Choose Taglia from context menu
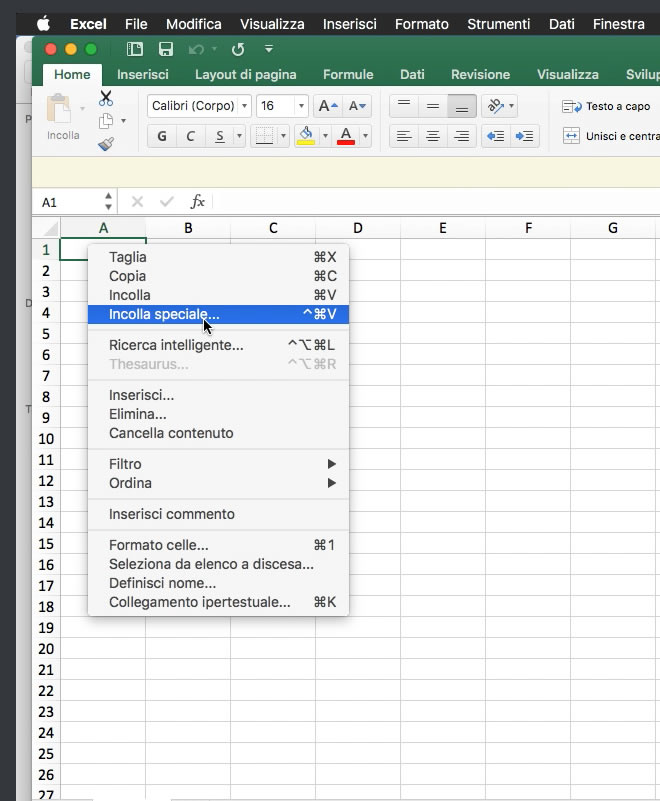660x801 pixels. pyautogui.click(x=219, y=257)
